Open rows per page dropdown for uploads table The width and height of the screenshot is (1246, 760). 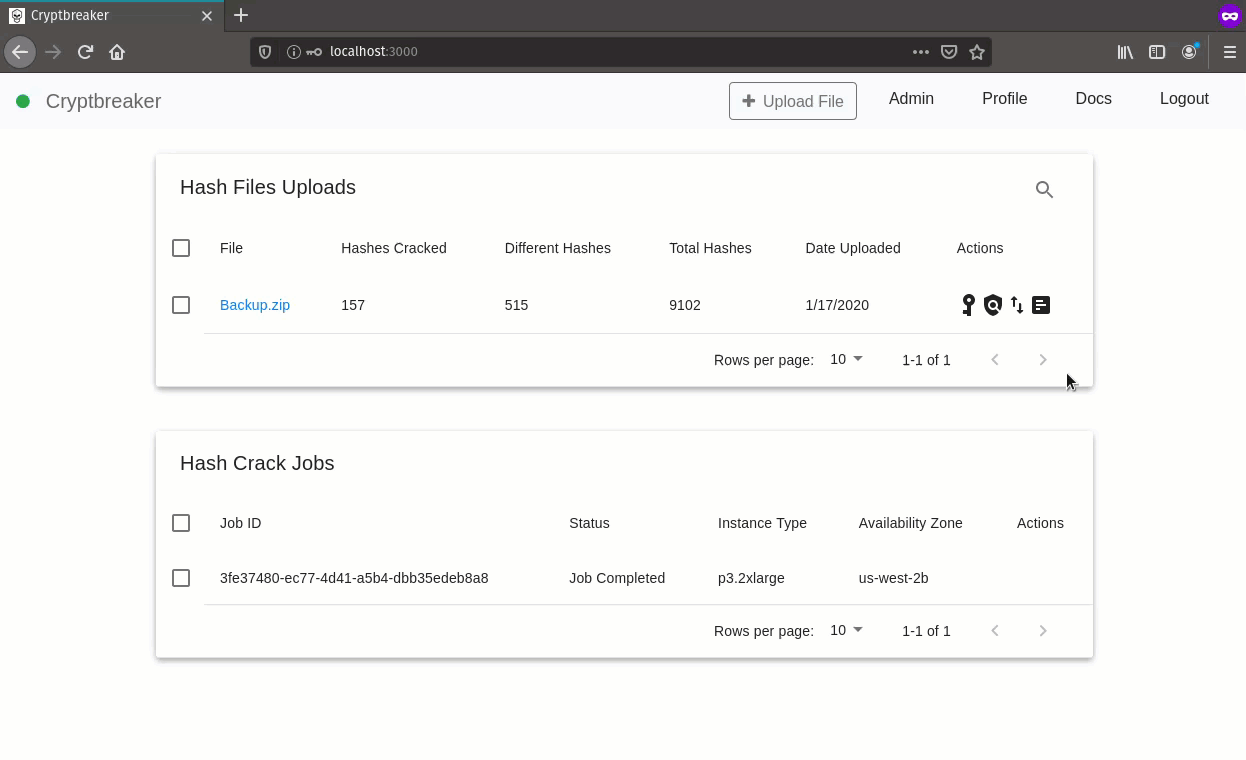pos(846,359)
